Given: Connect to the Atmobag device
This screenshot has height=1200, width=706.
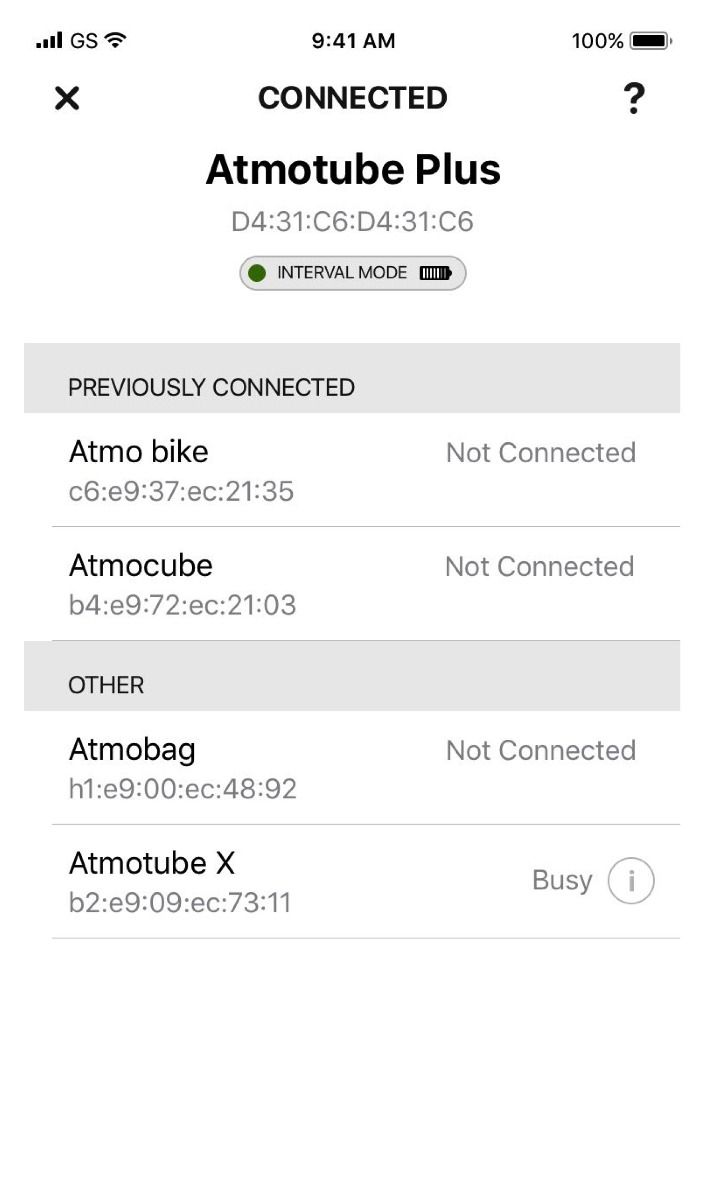Looking at the screenshot, I should (131, 749).
